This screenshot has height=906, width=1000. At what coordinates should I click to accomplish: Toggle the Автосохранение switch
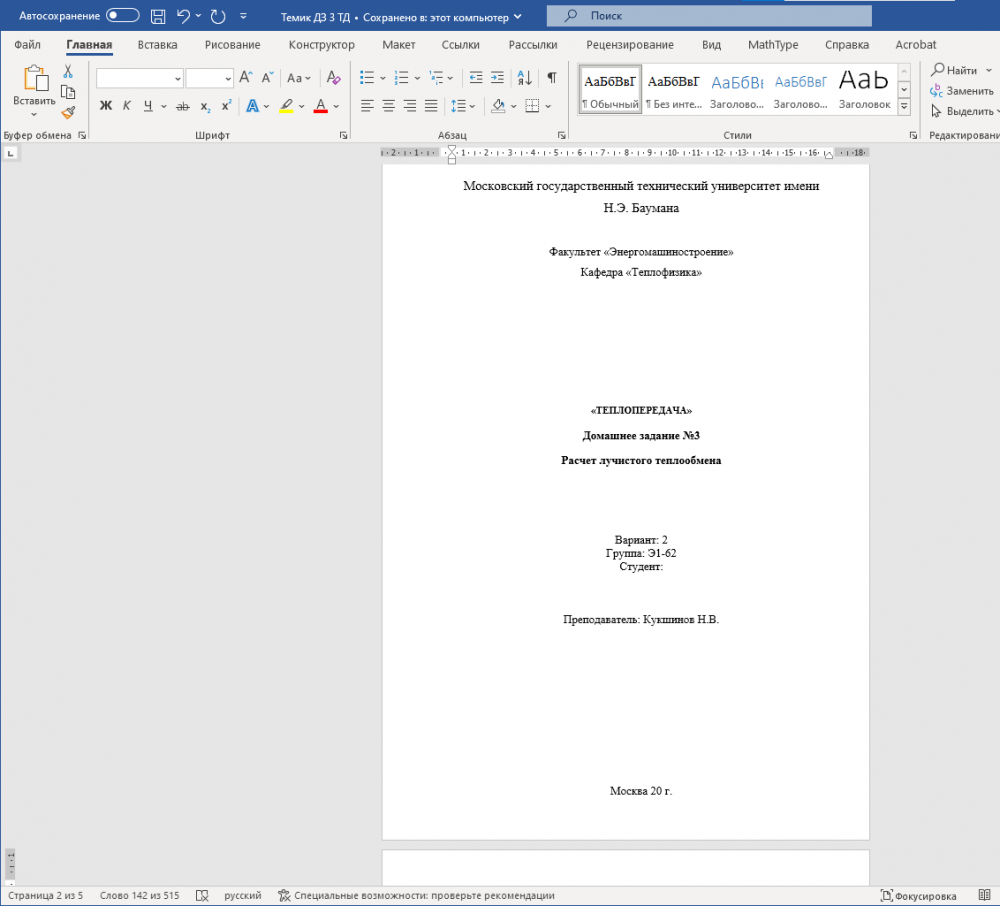point(122,15)
